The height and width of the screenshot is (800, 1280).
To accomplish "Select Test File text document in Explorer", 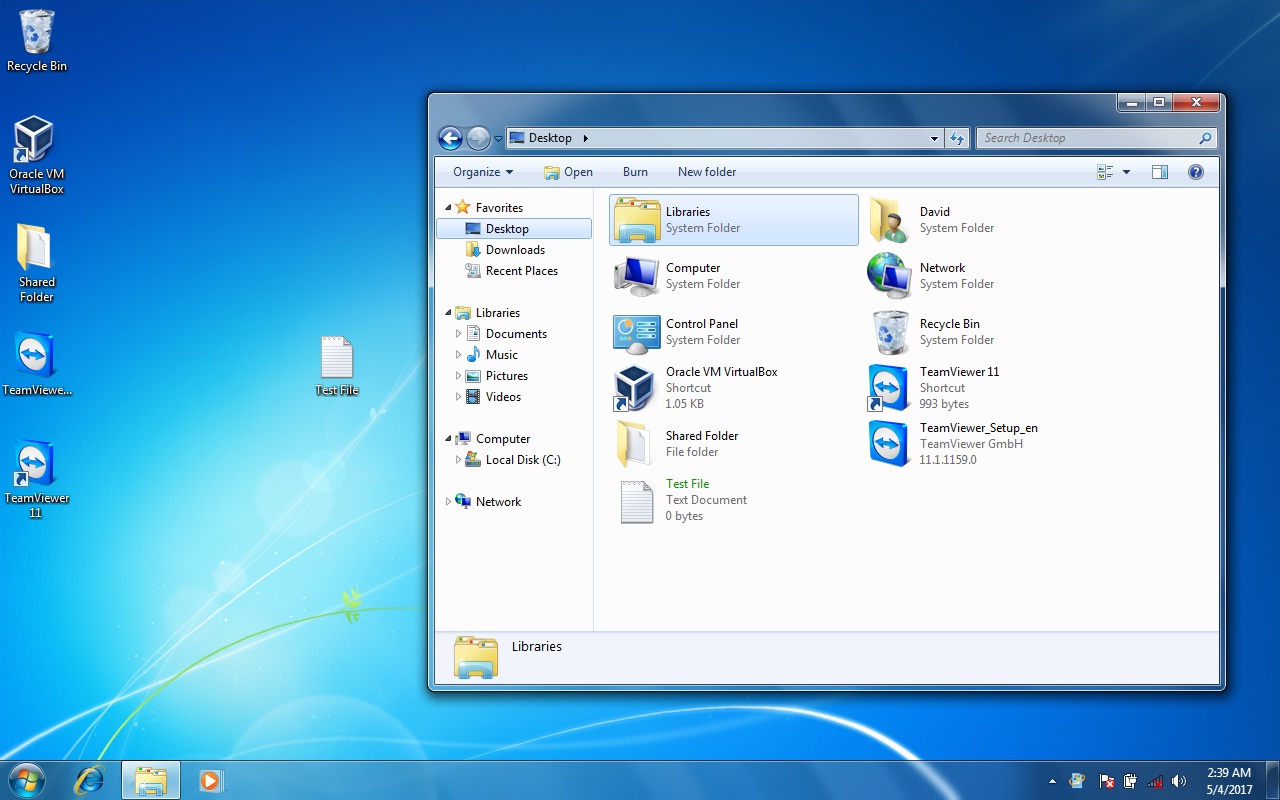I will click(x=637, y=501).
